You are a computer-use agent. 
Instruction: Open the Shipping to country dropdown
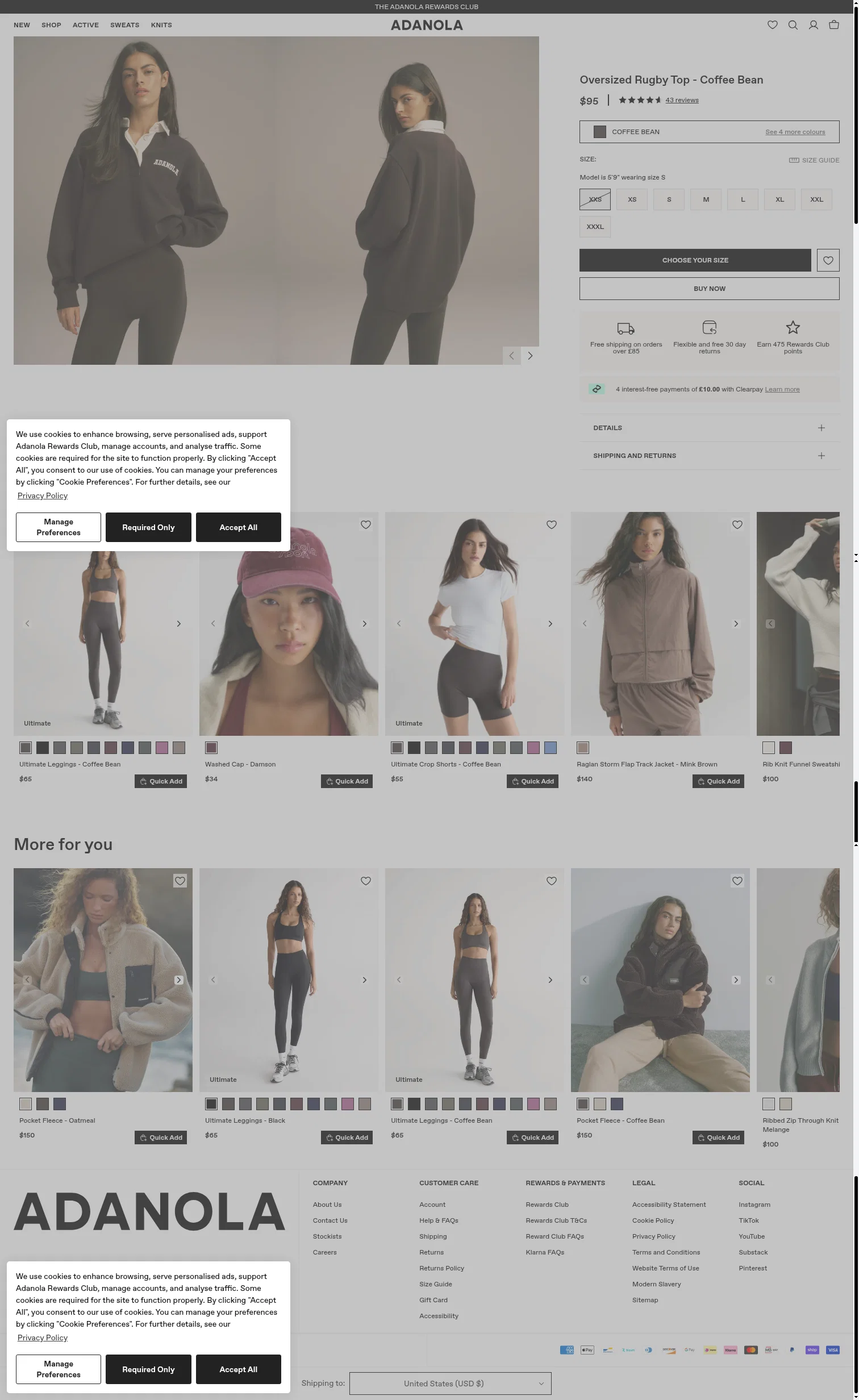pos(451,1384)
